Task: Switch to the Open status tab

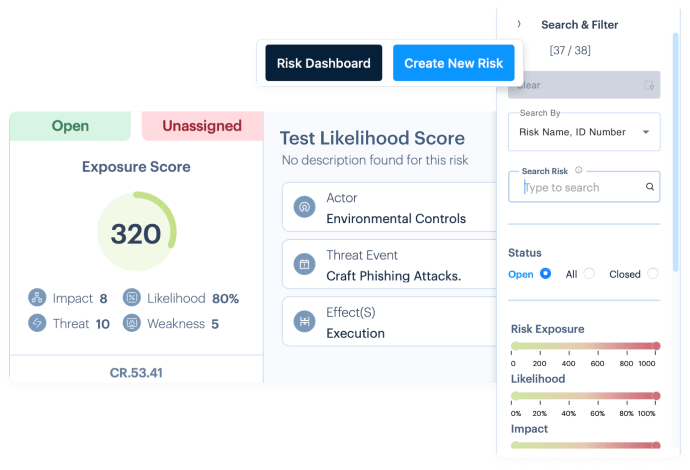Action: 70,126
